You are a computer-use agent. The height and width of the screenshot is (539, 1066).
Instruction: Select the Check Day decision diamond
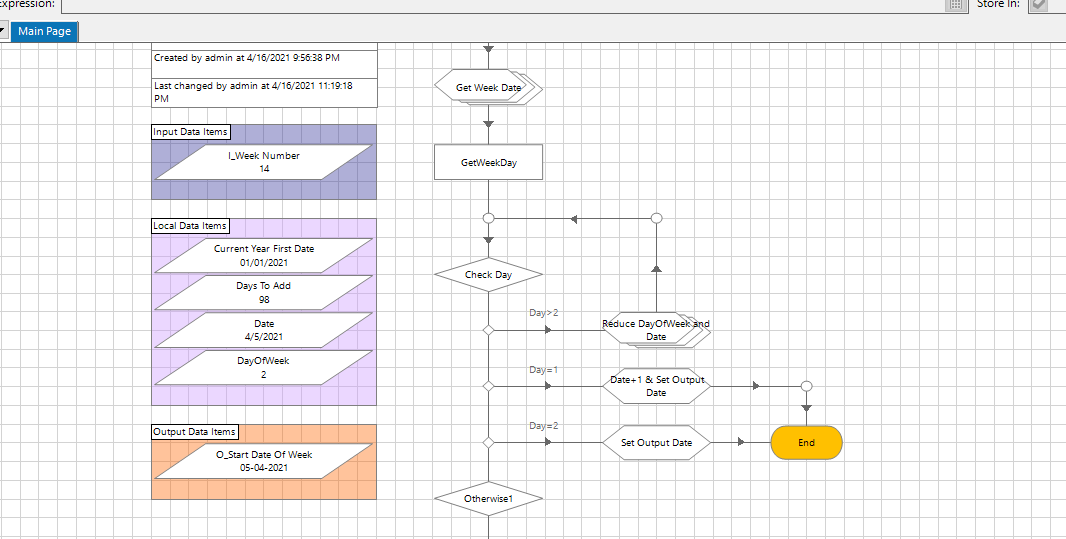click(488, 275)
